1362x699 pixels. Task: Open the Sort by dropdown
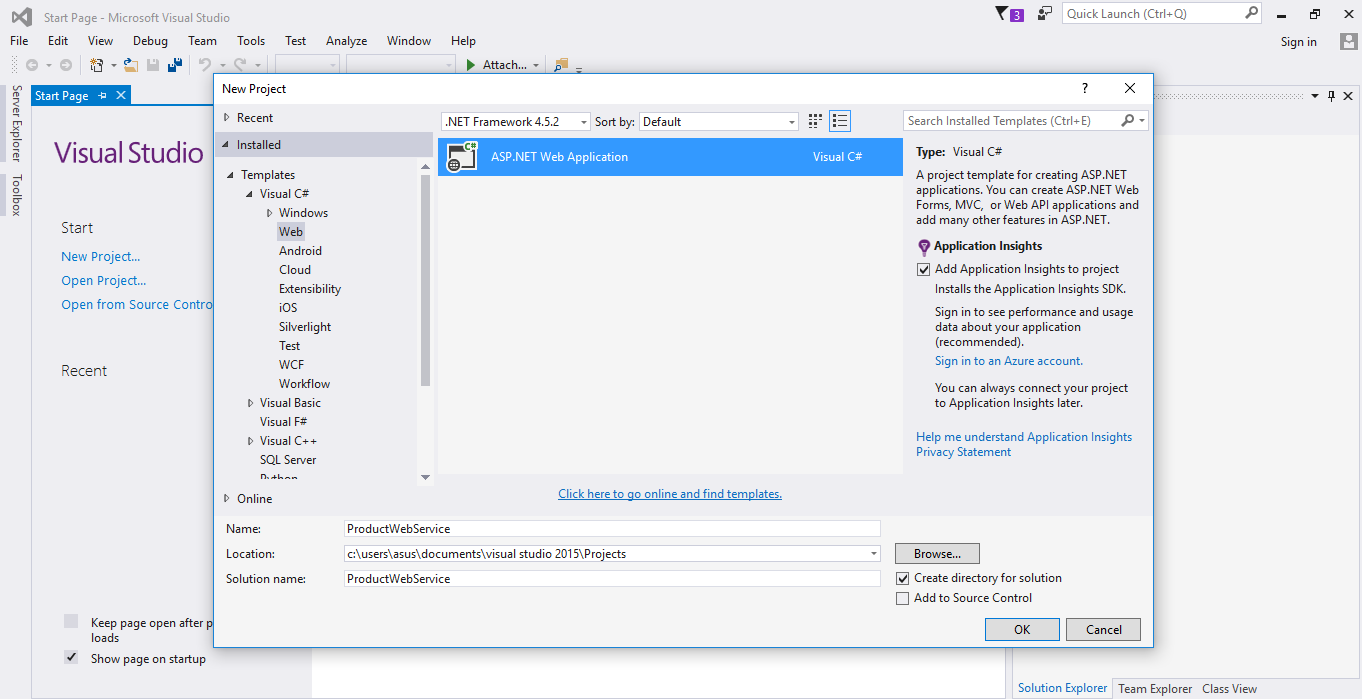click(718, 122)
